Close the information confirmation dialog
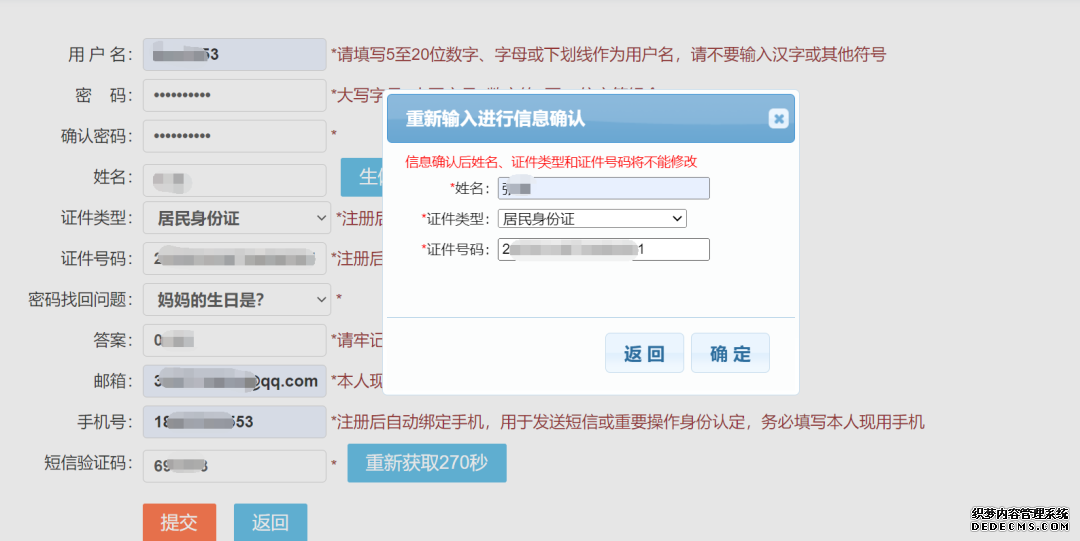This screenshot has height=541, width=1080. [778, 119]
